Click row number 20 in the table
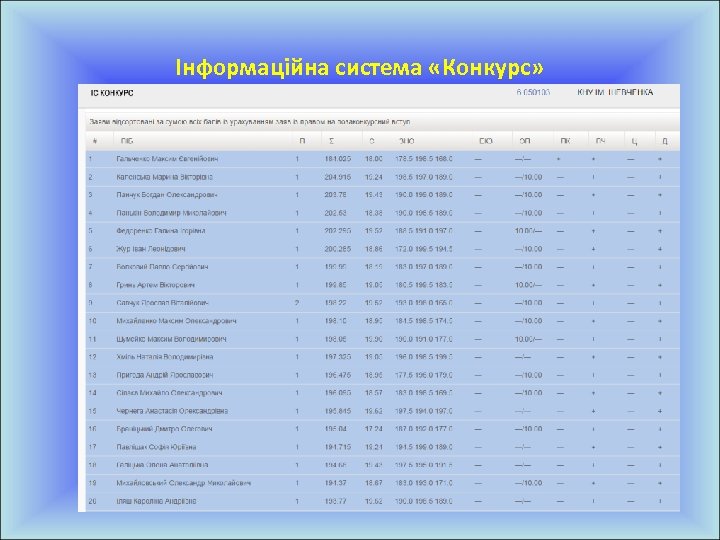The height and width of the screenshot is (540, 720). (x=92, y=501)
